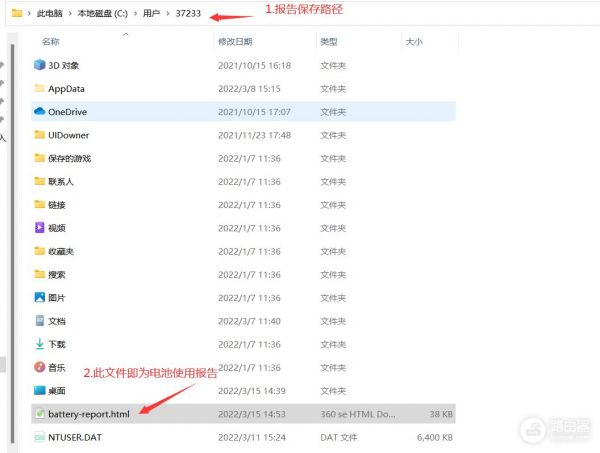Screen dimensions: 600x453
Task: Click the 图片 pictures folder icon
Action: click(x=39, y=297)
